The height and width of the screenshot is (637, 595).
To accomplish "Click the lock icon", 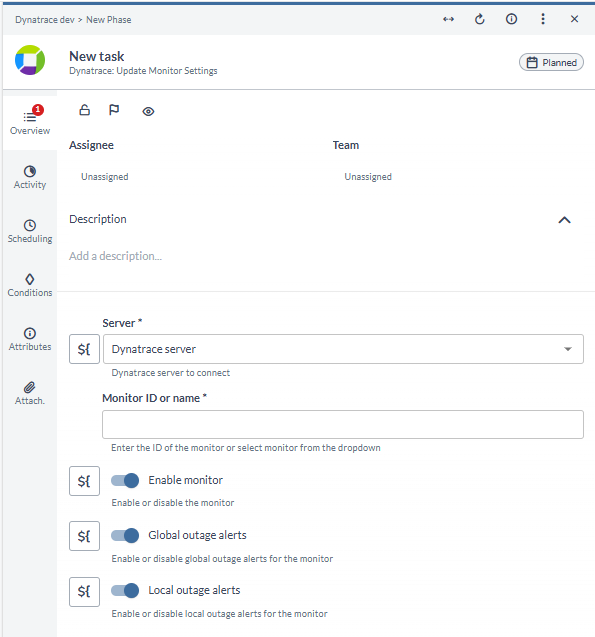I will click(84, 110).
